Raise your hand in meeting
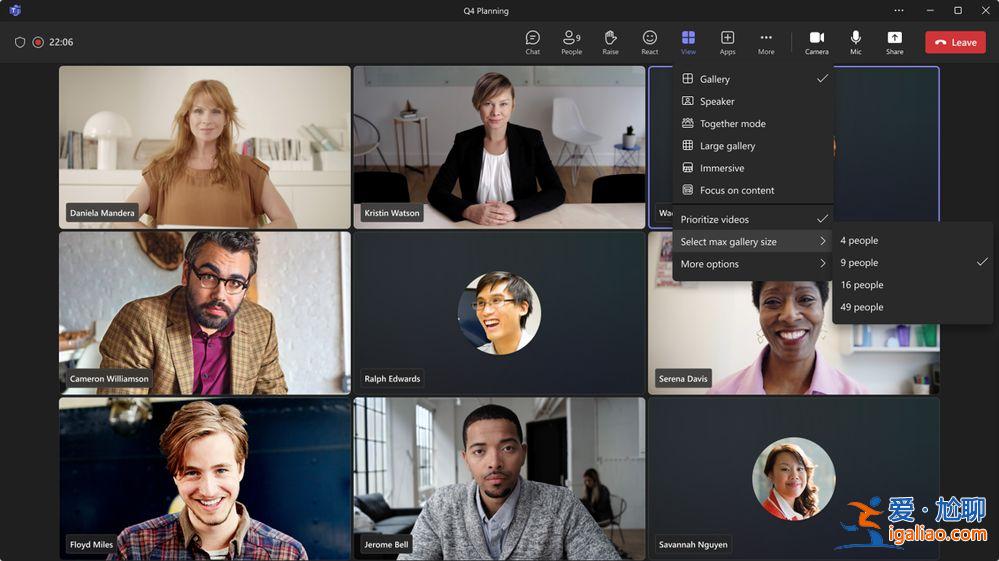 click(610, 41)
